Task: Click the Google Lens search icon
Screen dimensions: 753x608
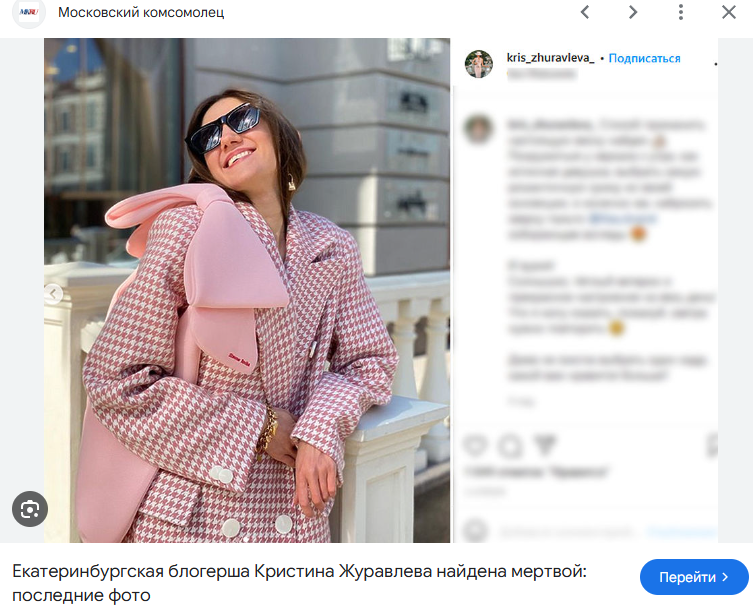Action: pyautogui.click(x=30, y=509)
